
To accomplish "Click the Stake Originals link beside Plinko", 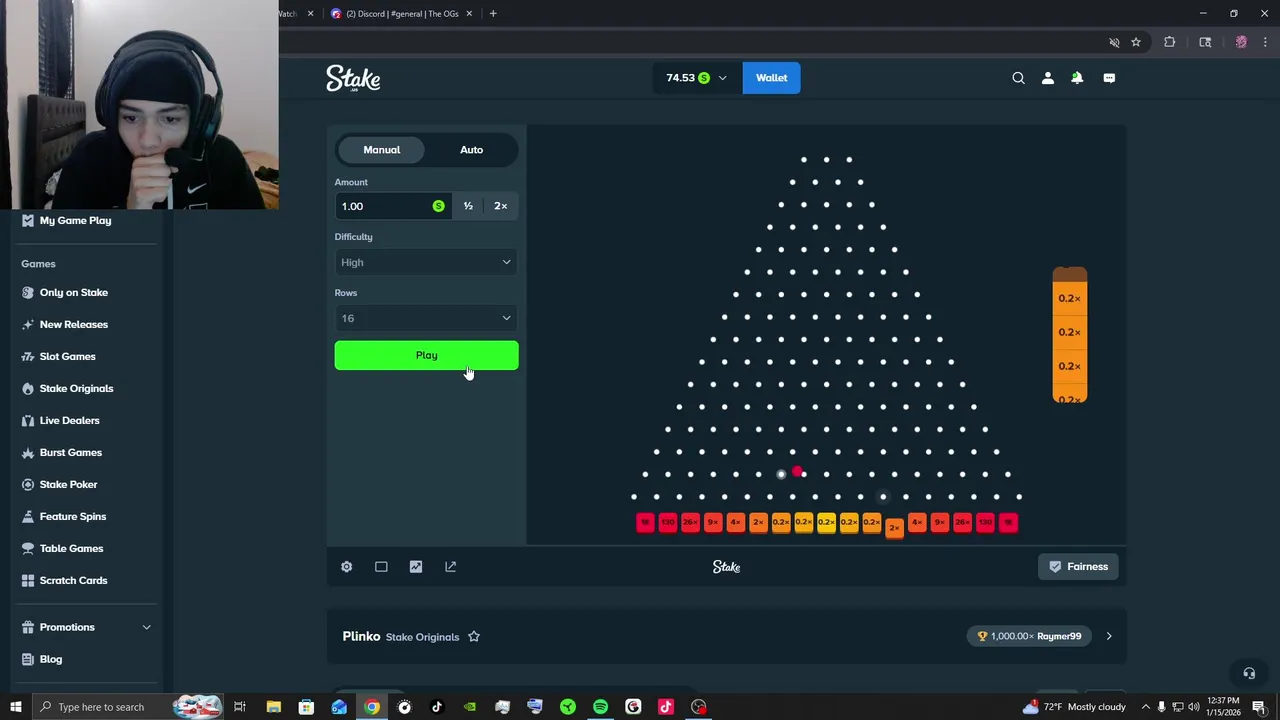I will tap(422, 637).
